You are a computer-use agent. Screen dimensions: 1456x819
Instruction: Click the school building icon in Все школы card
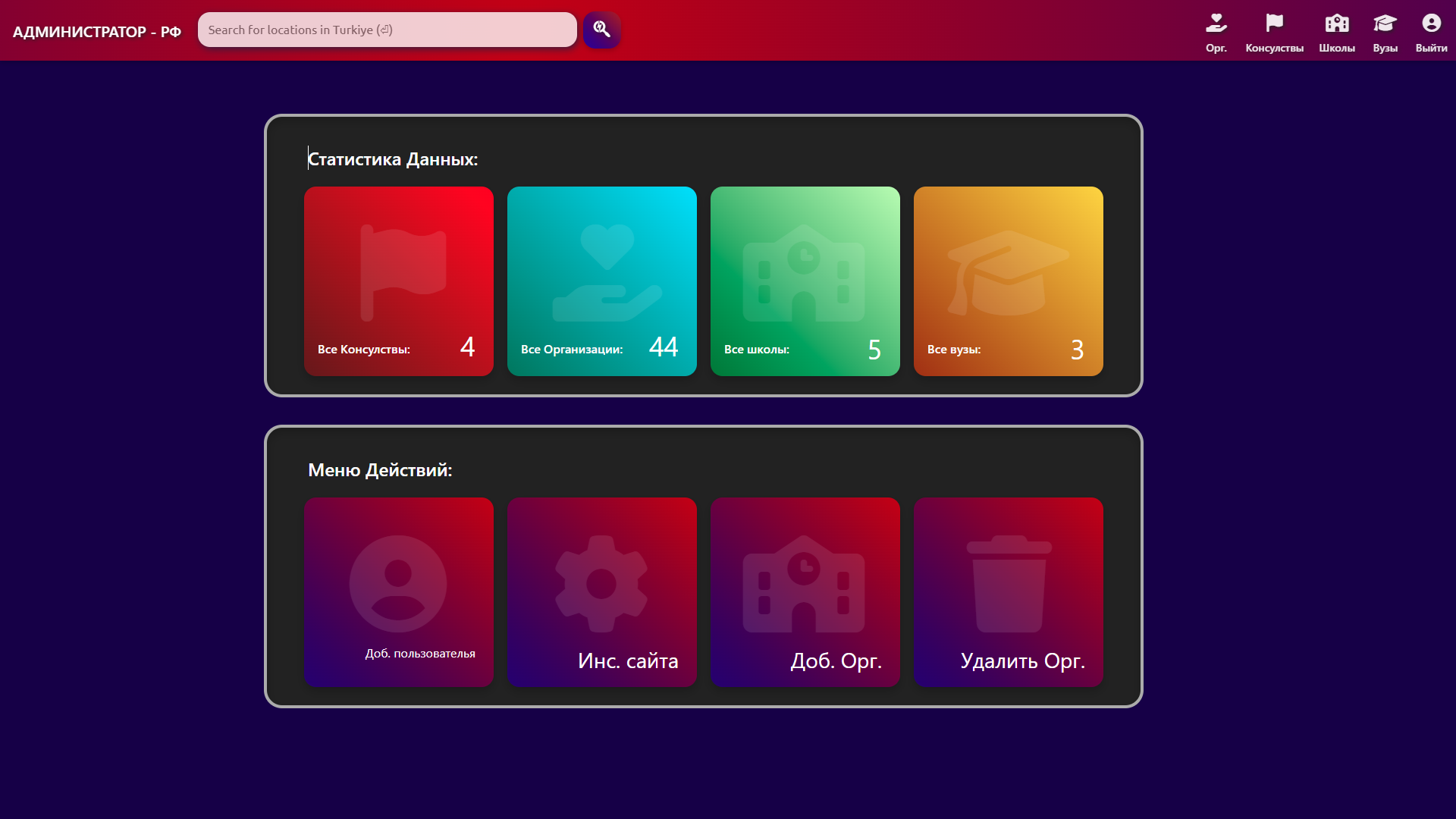[x=804, y=273]
